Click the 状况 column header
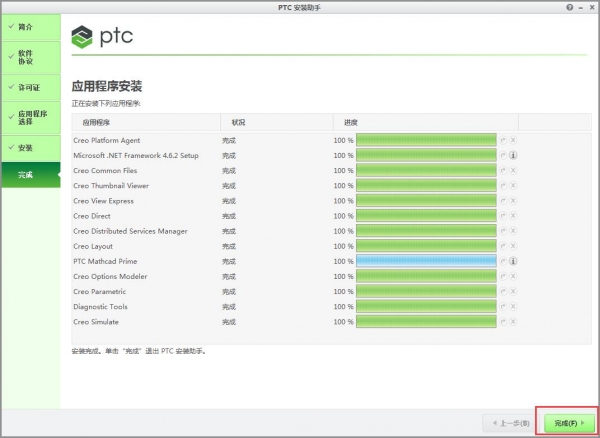600x438 pixels. tap(277, 122)
